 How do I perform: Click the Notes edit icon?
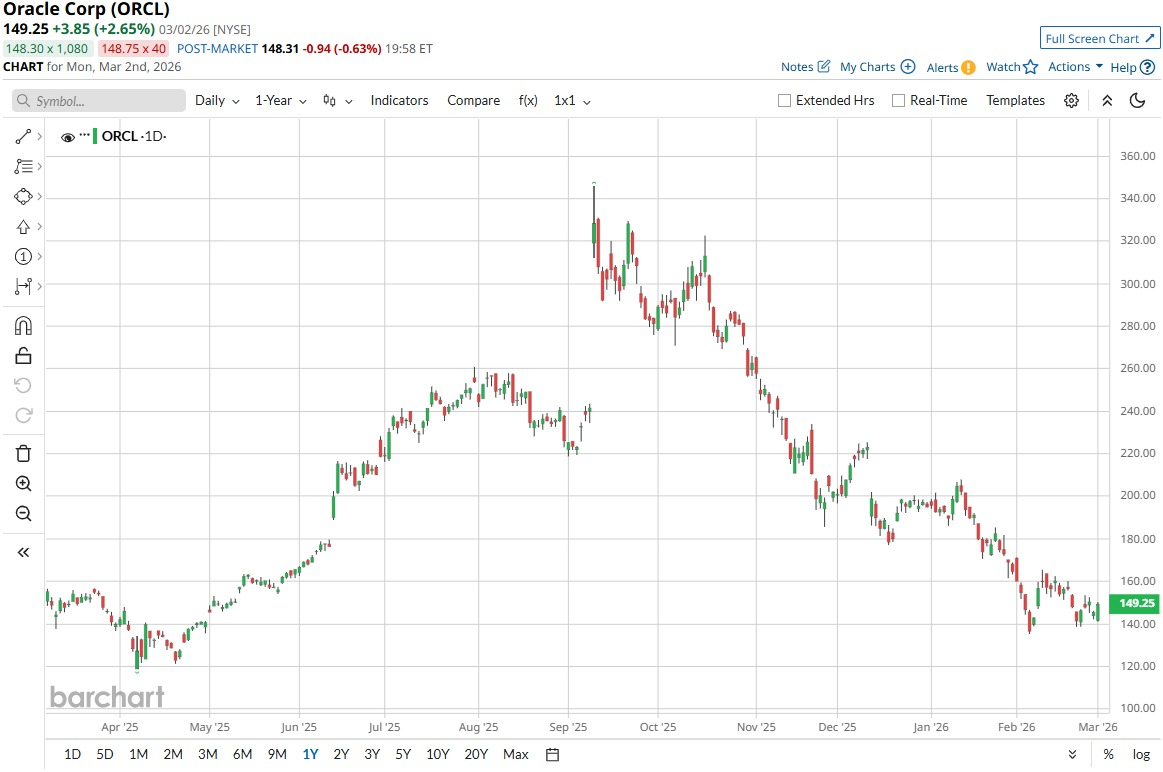pos(823,67)
